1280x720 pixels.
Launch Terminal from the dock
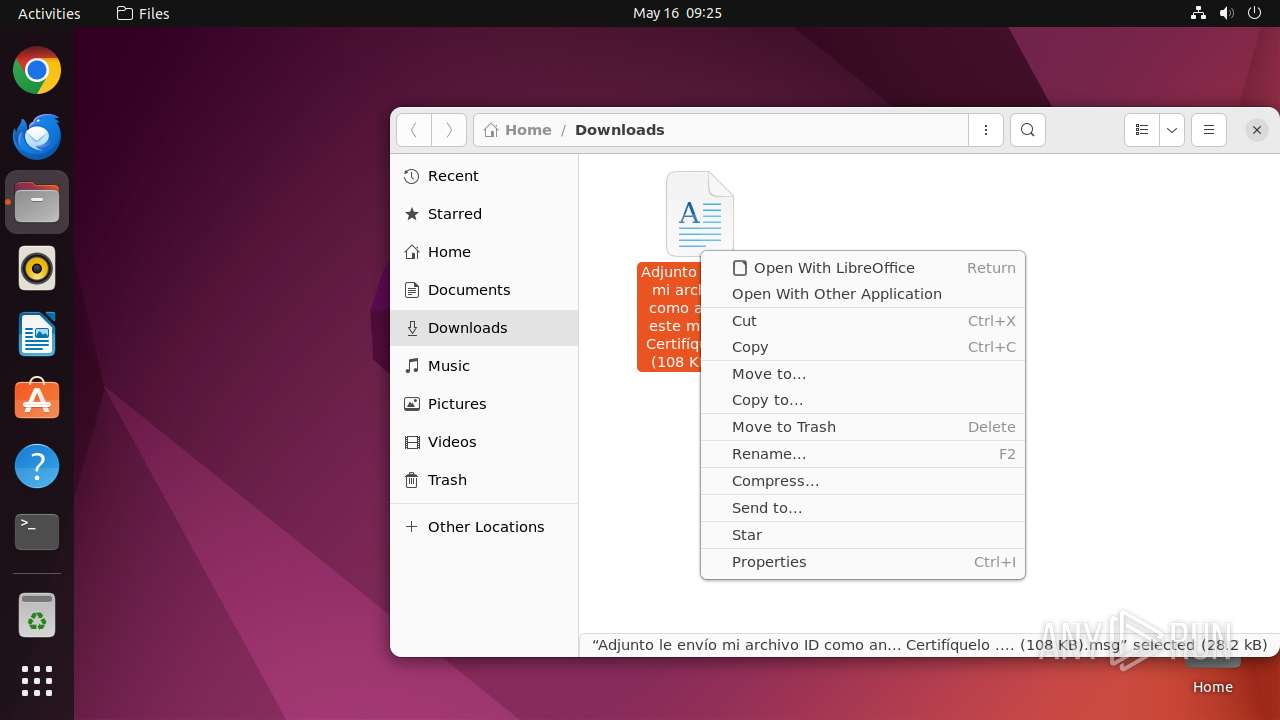point(37,531)
